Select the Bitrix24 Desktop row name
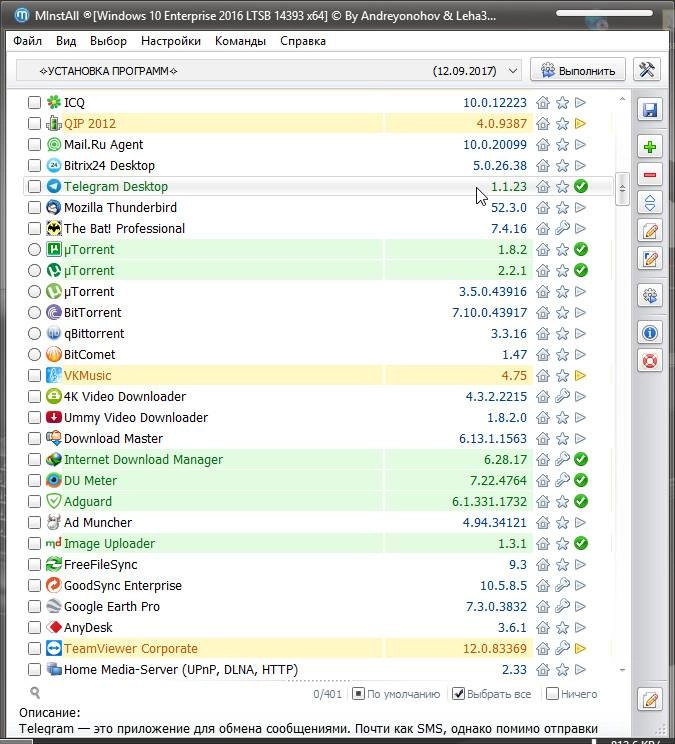 [110, 166]
